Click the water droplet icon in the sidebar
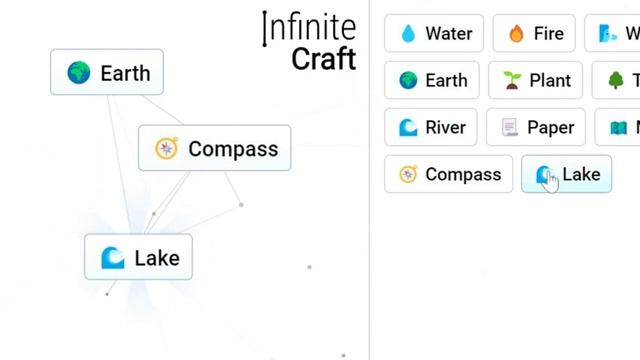 (x=408, y=33)
